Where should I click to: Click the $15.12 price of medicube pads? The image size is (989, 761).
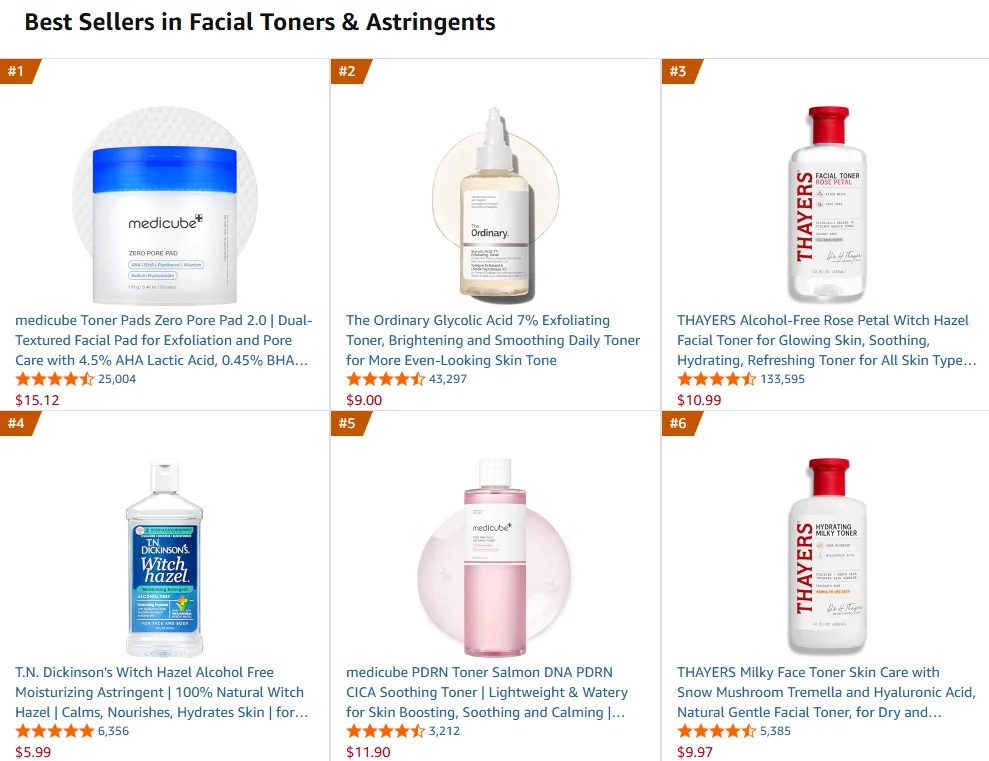(x=37, y=400)
